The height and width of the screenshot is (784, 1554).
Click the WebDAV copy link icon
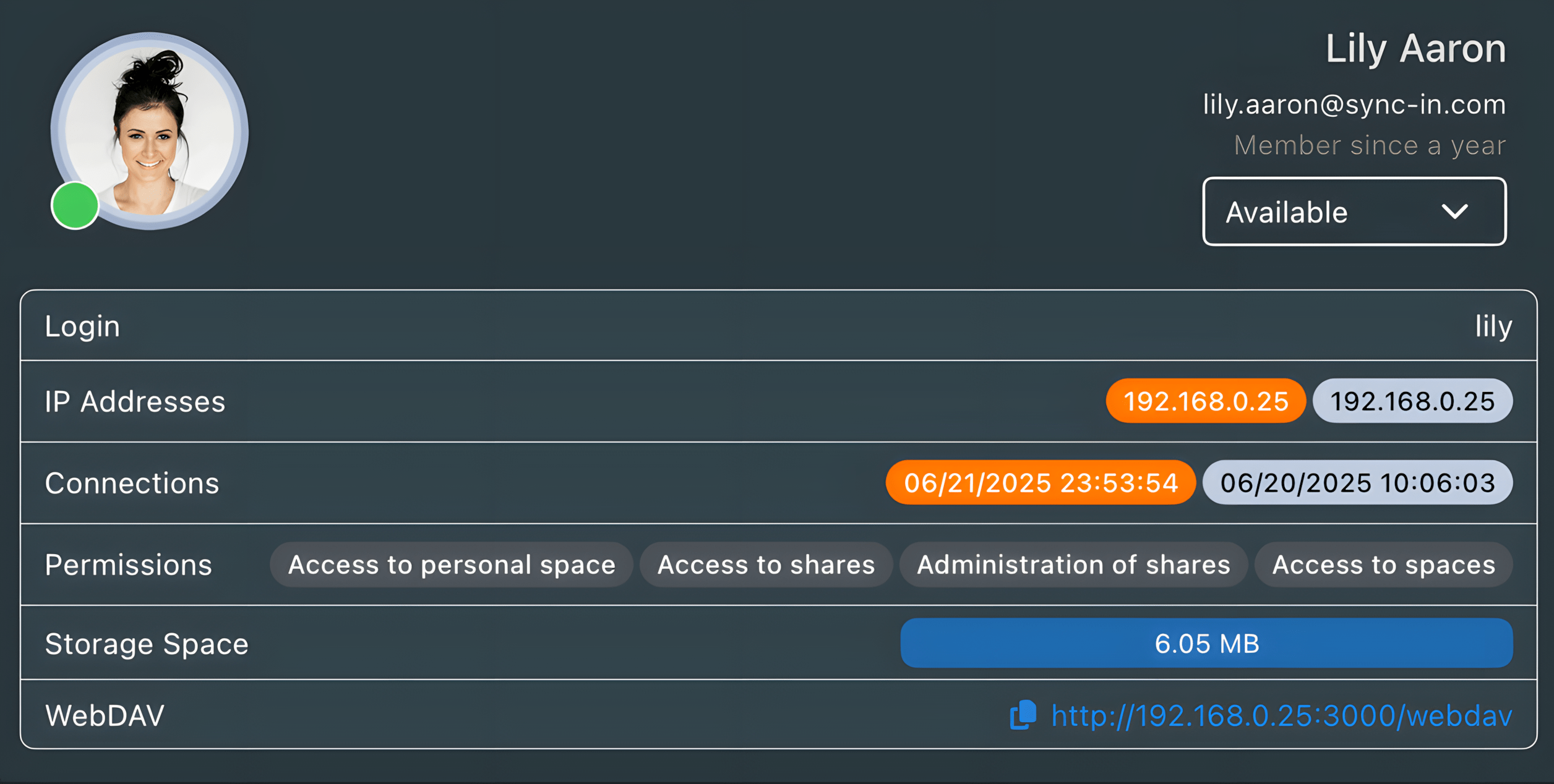click(1023, 715)
